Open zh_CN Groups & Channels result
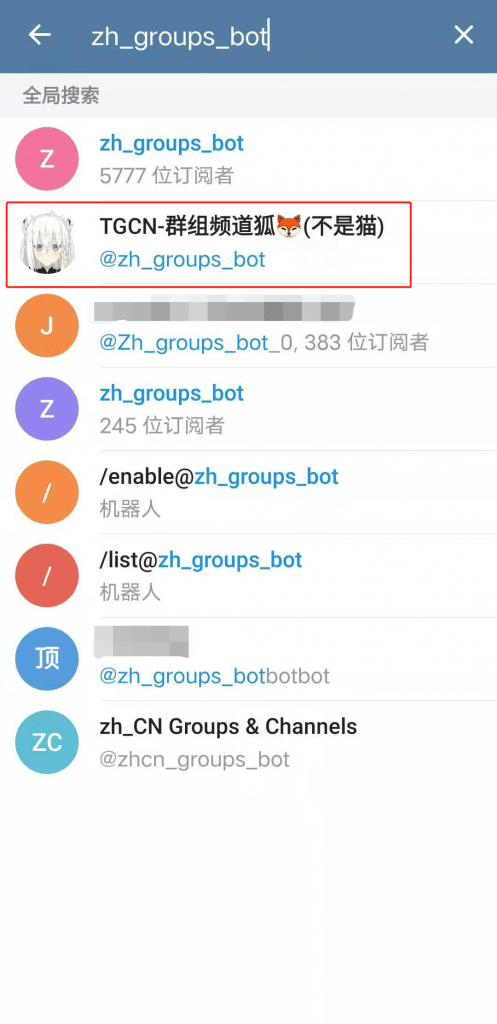Screen dimensions: 497x1024 coord(248,743)
